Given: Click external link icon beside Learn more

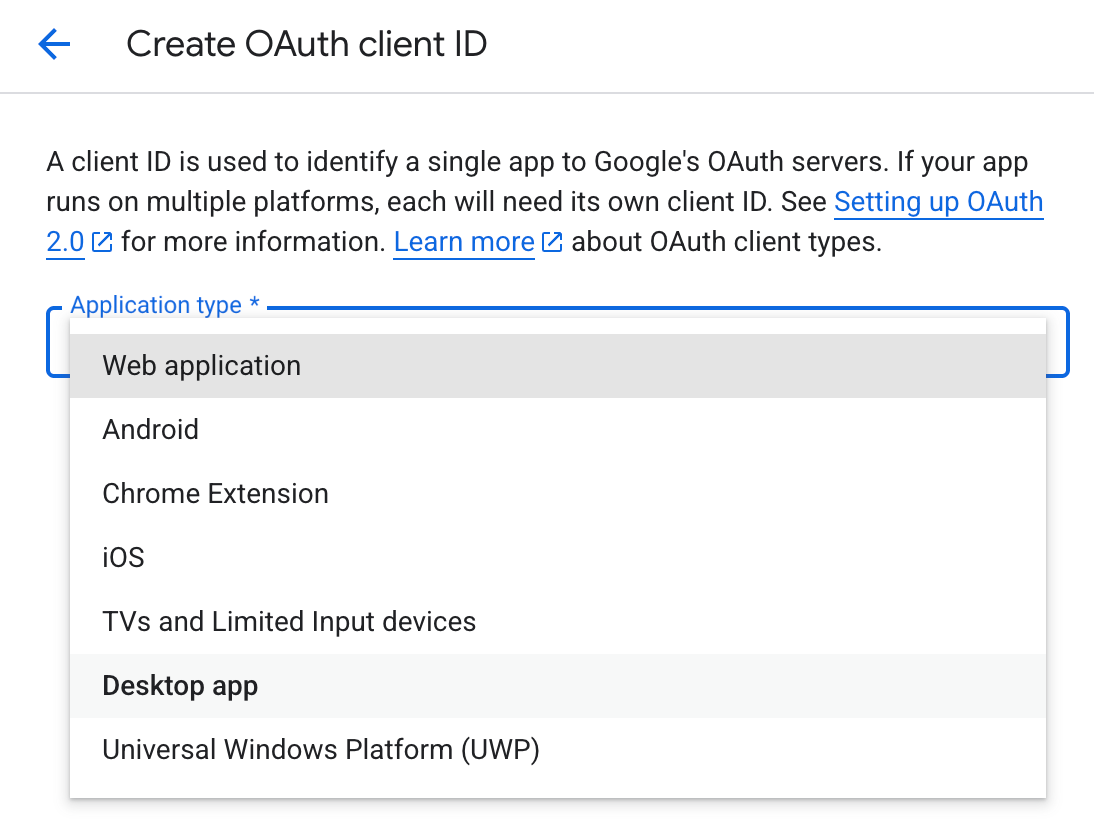Looking at the screenshot, I should click(552, 243).
